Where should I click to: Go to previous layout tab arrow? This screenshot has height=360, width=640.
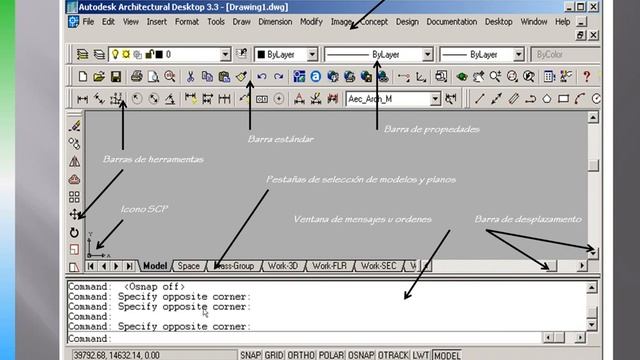tap(104, 266)
